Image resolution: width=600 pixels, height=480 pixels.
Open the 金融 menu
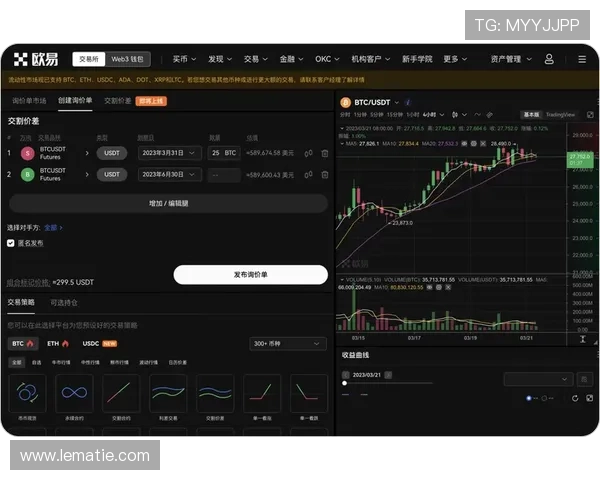[x=291, y=59]
